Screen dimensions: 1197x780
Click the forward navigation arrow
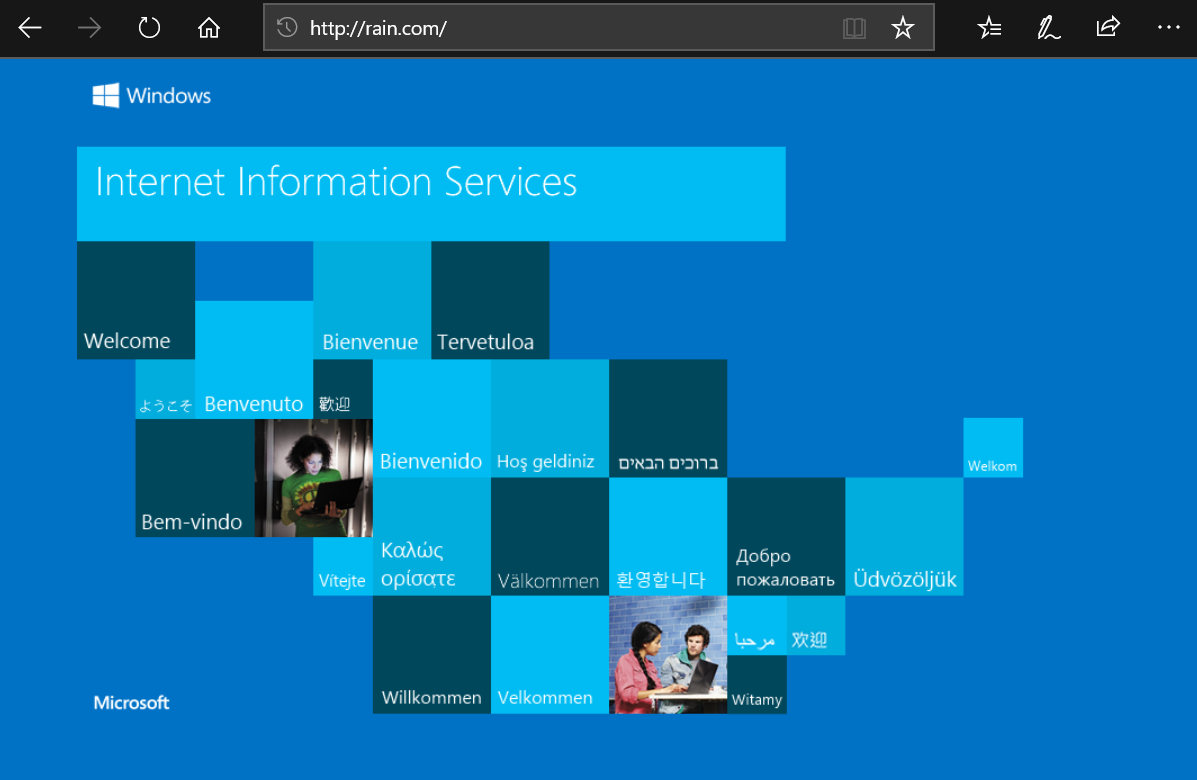(89, 28)
